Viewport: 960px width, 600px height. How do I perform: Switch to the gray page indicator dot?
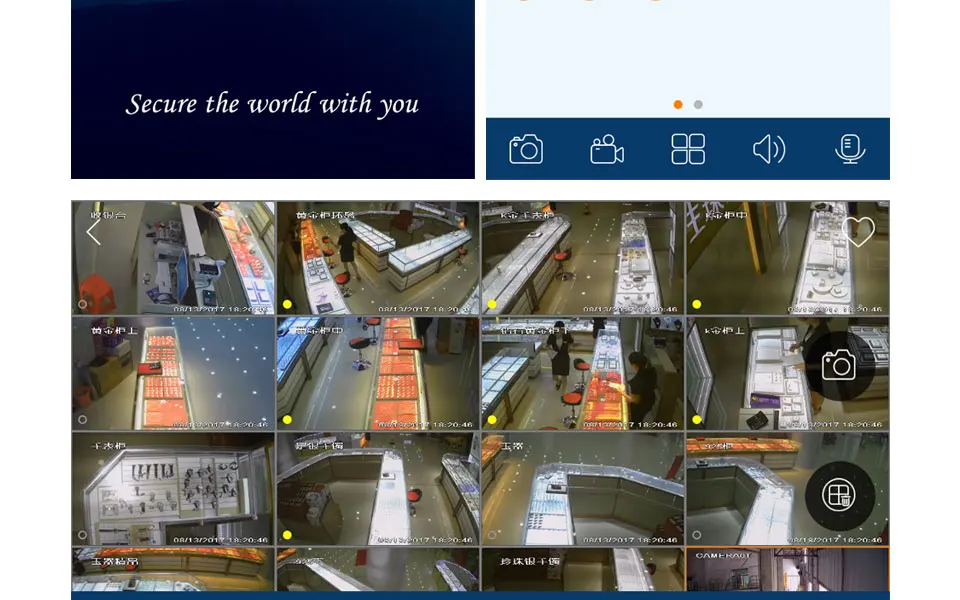tap(698, 105)
